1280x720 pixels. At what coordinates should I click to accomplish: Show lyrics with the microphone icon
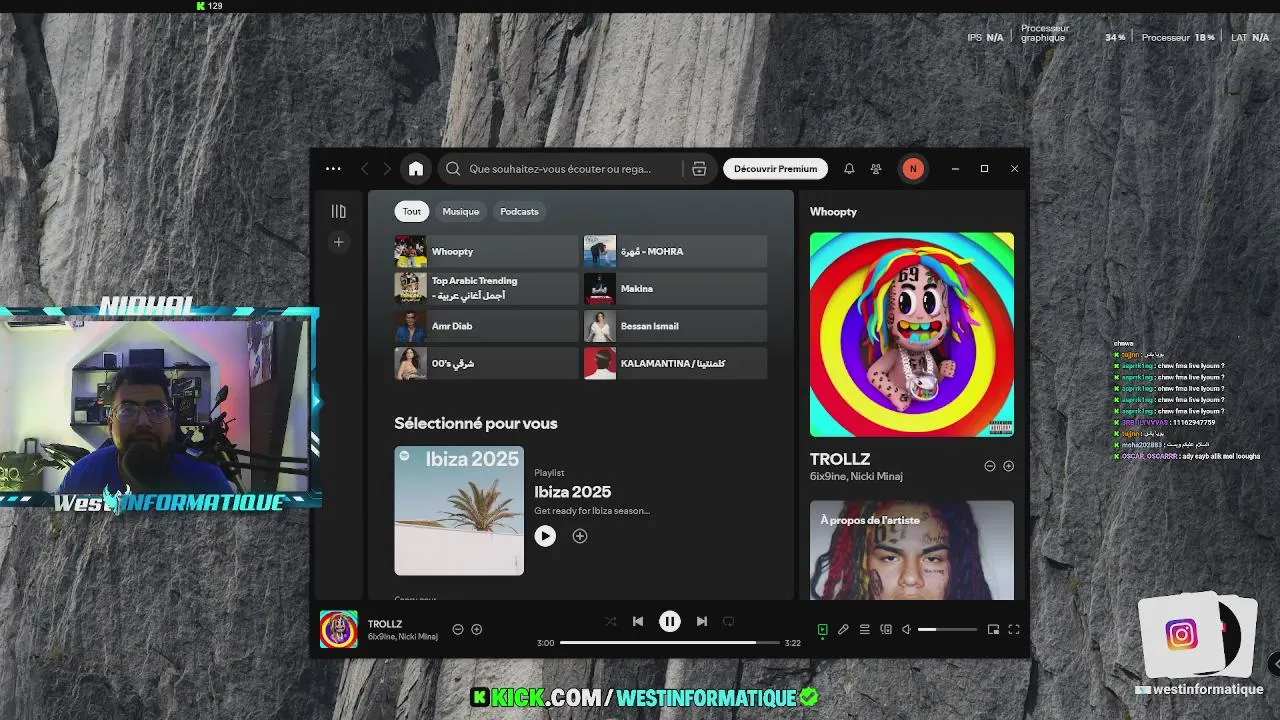pos(843,629)
